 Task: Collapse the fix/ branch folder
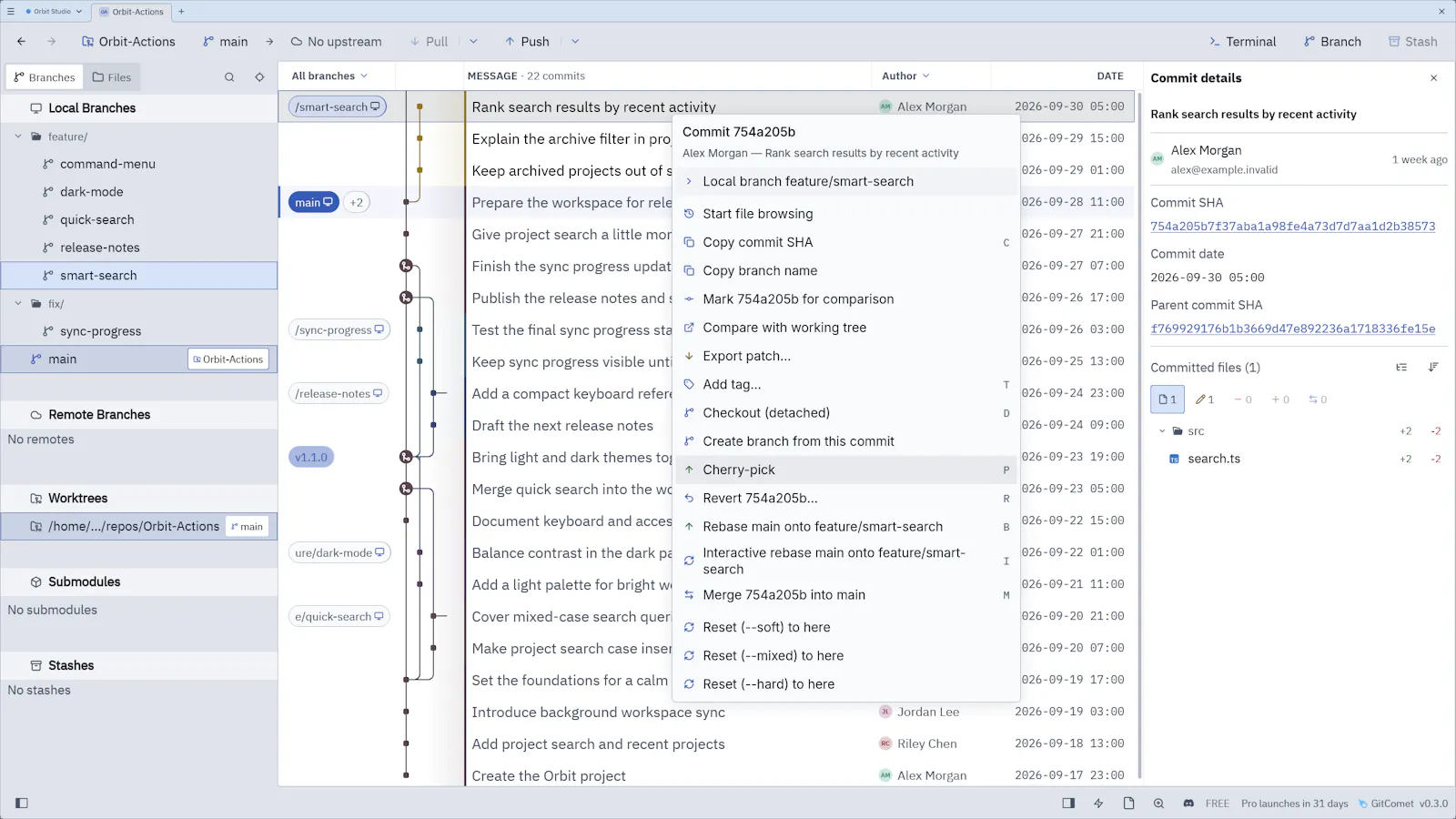[18, 304]
